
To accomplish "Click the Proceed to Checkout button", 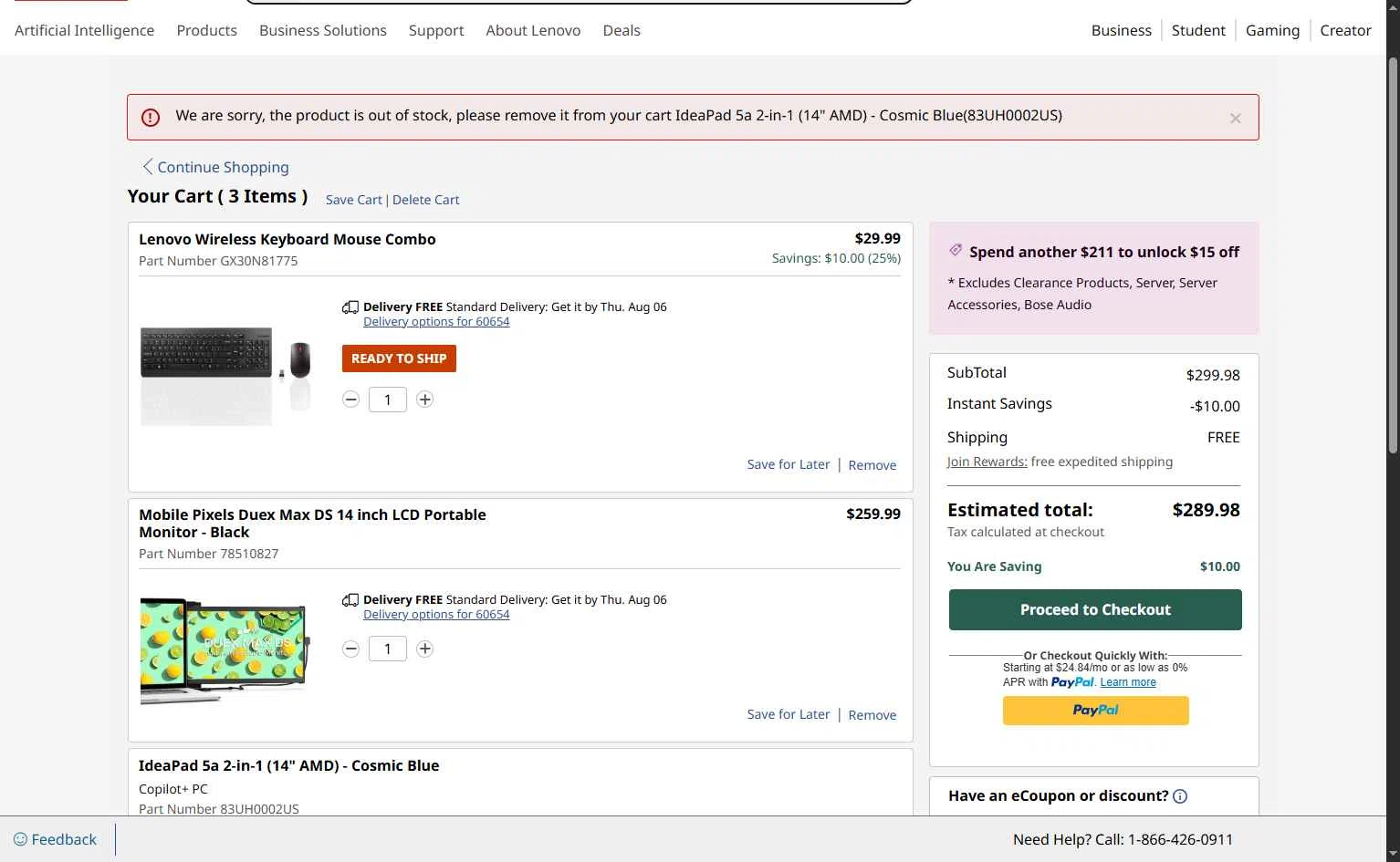I will [1095, 609].
